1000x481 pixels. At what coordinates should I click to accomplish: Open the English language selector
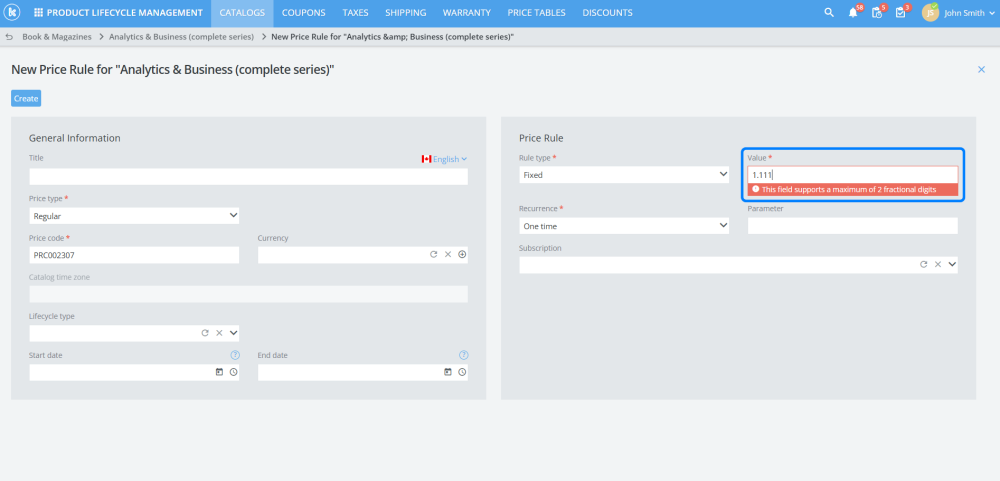445,159
